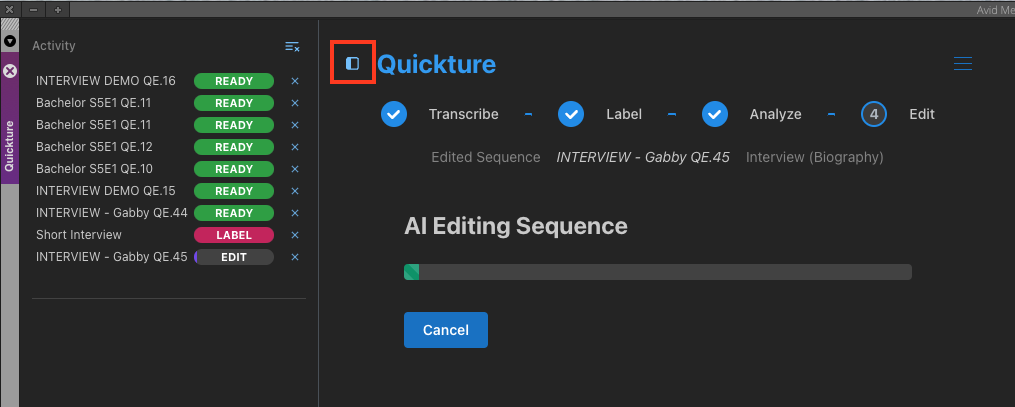Screen dimensions: 1015x407
Task: Click the Quickture vertical side tab
Action: pyautogui.click(x=10, y=146)
